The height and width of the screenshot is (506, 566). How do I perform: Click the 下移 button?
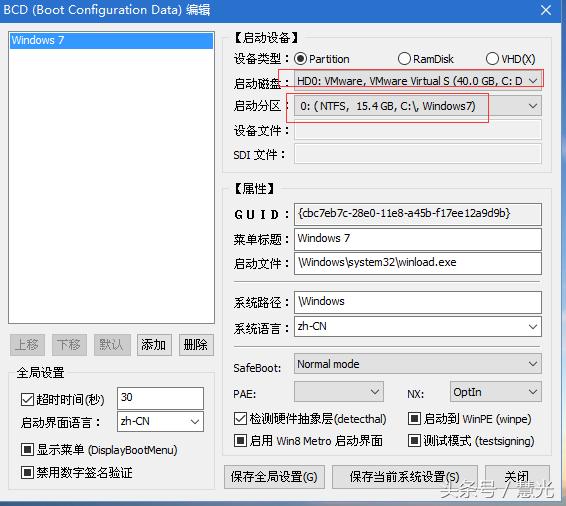69,345
